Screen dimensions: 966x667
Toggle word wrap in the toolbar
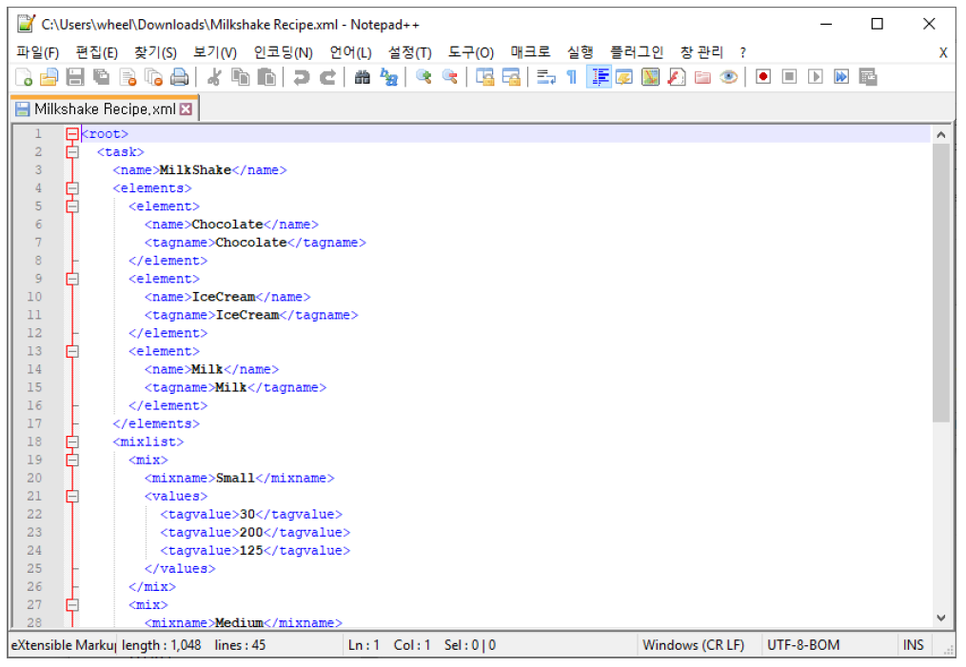(546, 77)
